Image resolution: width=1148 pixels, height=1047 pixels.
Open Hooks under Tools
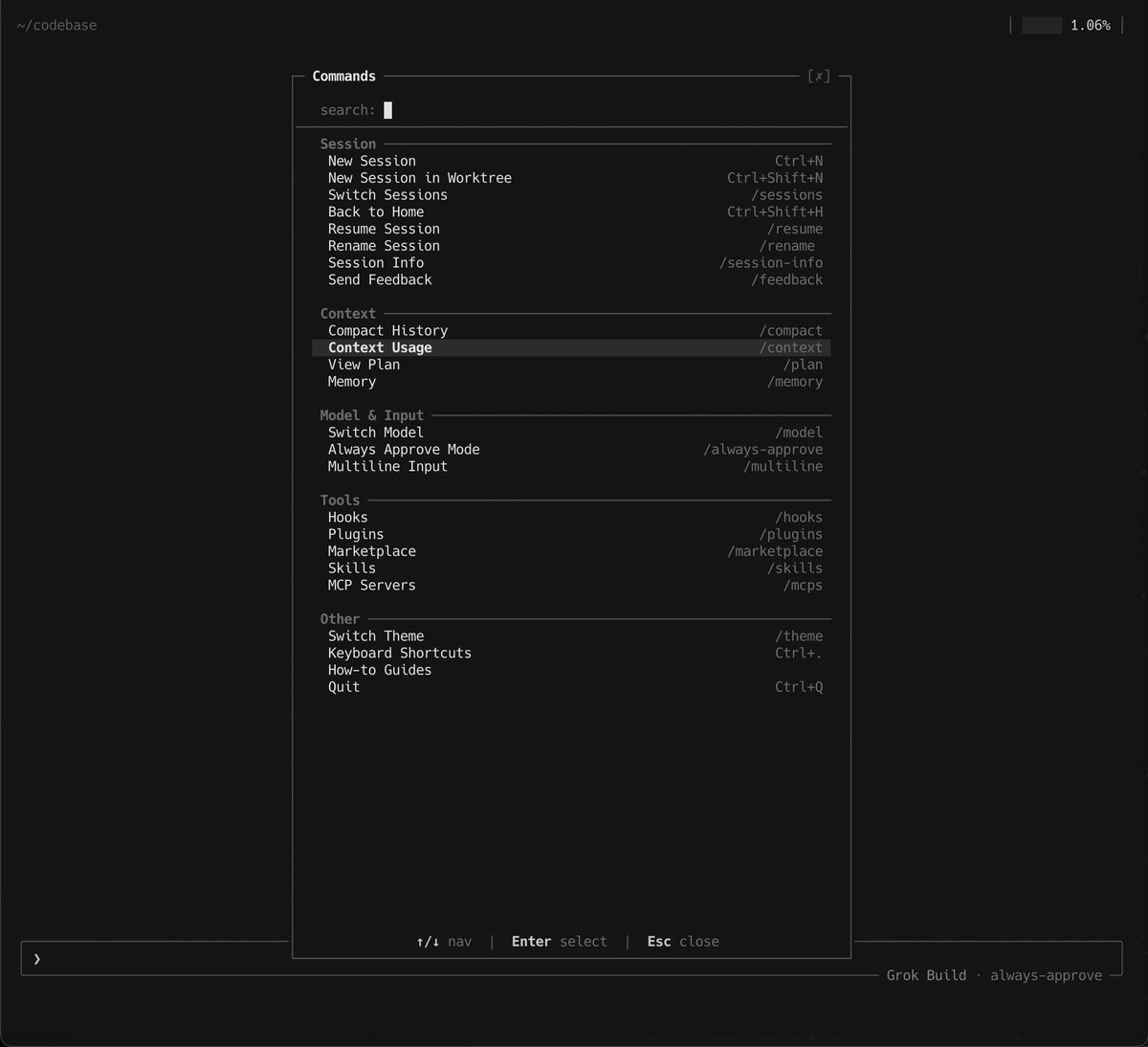[x=571, y=518]
